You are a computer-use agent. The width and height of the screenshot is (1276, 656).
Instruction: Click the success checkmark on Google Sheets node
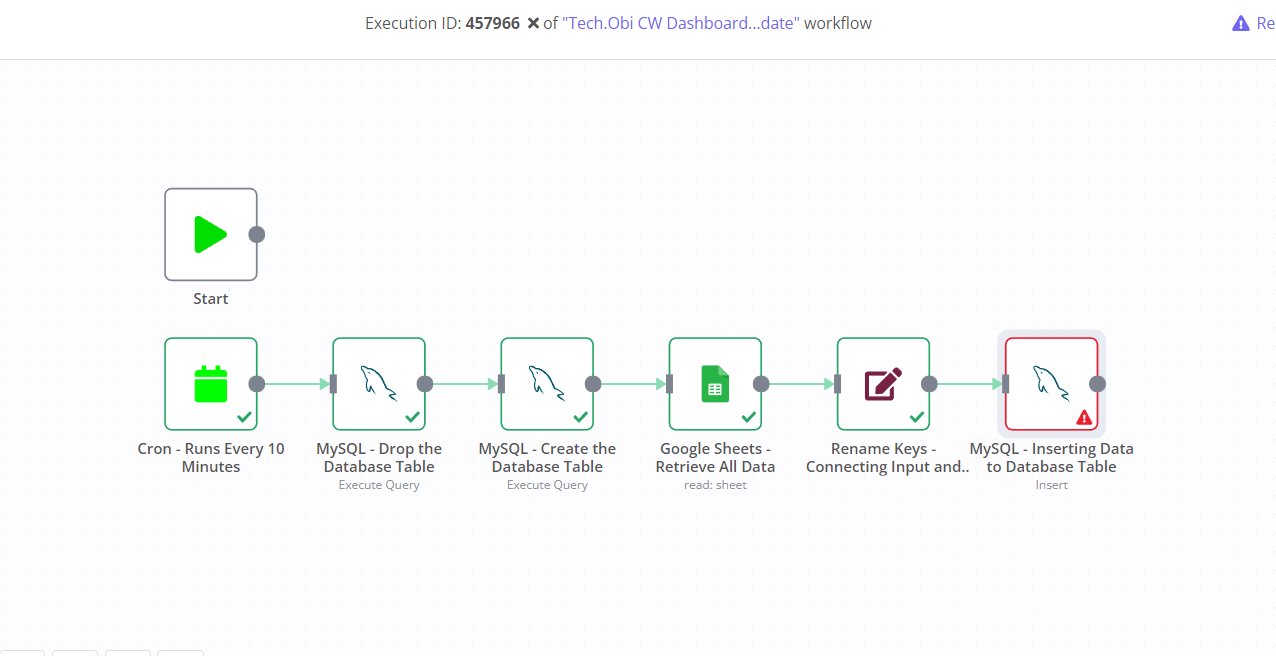(748, 417)
